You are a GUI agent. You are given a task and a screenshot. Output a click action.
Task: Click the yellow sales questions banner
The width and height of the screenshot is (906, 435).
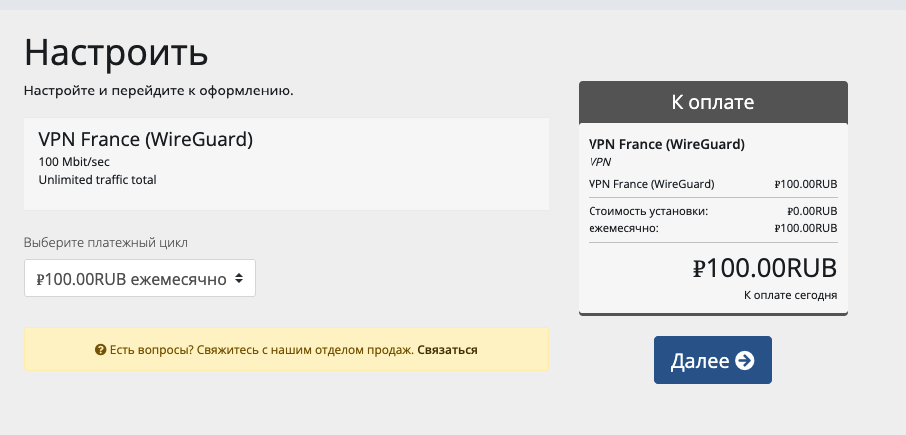286,349
